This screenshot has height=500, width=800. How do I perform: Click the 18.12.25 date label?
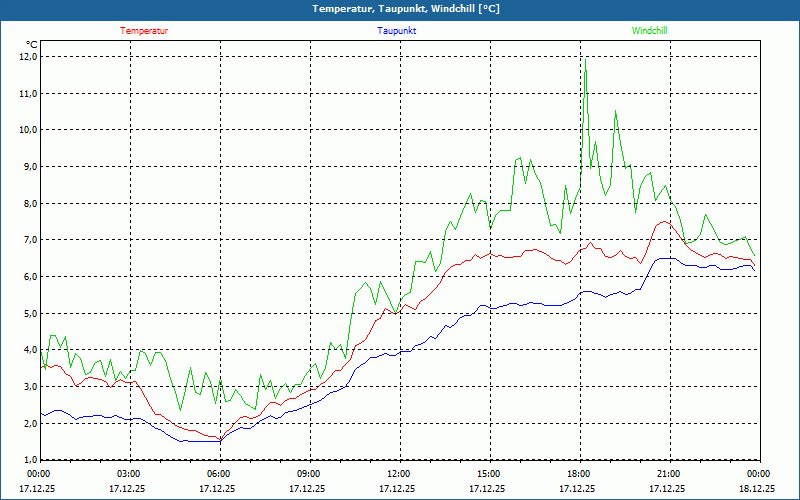758,489
